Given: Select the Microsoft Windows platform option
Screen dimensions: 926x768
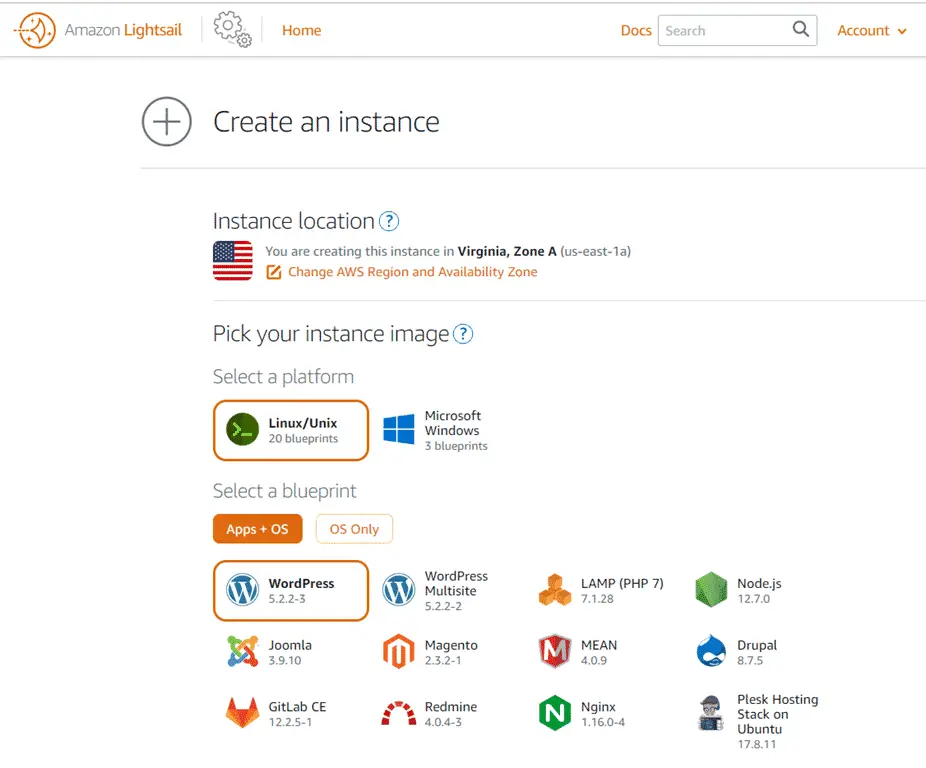Looking at the screenshot, I should pyautogui.click(x=447, y=431).
